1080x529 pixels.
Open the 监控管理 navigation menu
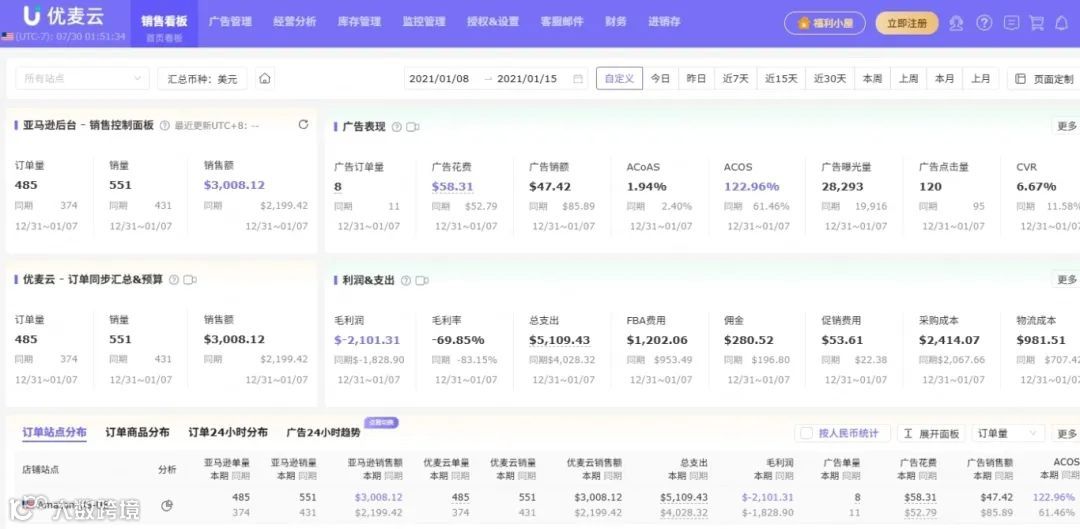coord(424,21)
